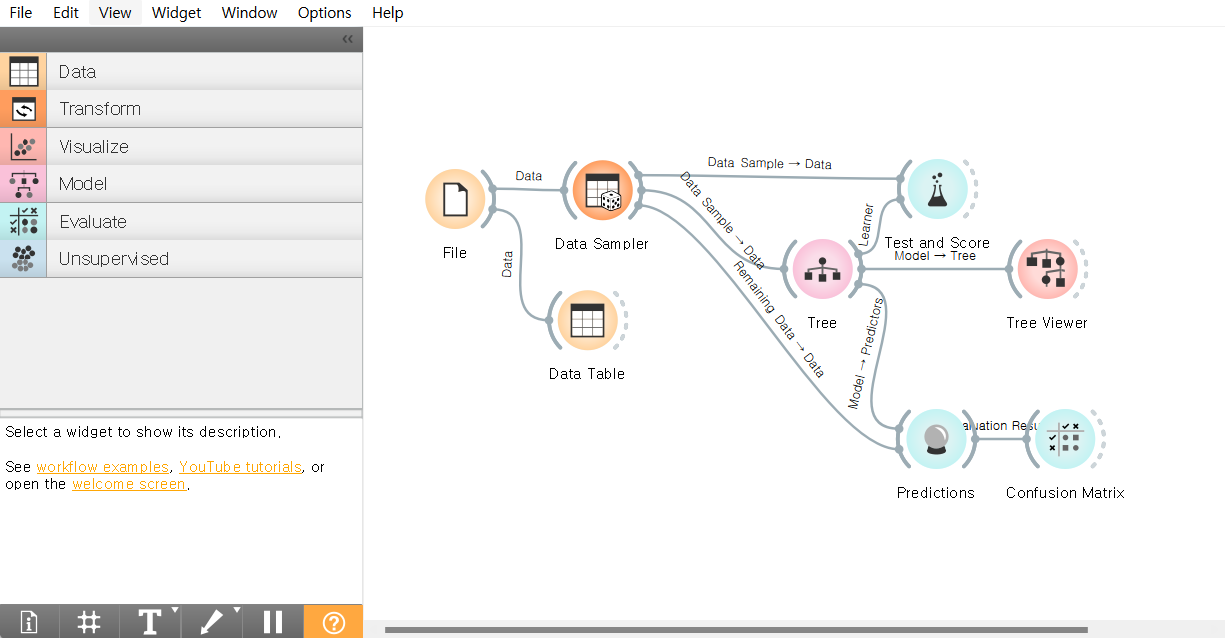Image resolution: width=1225 pixels, height=638 pixels.
Task: Open the Widget menu
Action: coord(176,13)
